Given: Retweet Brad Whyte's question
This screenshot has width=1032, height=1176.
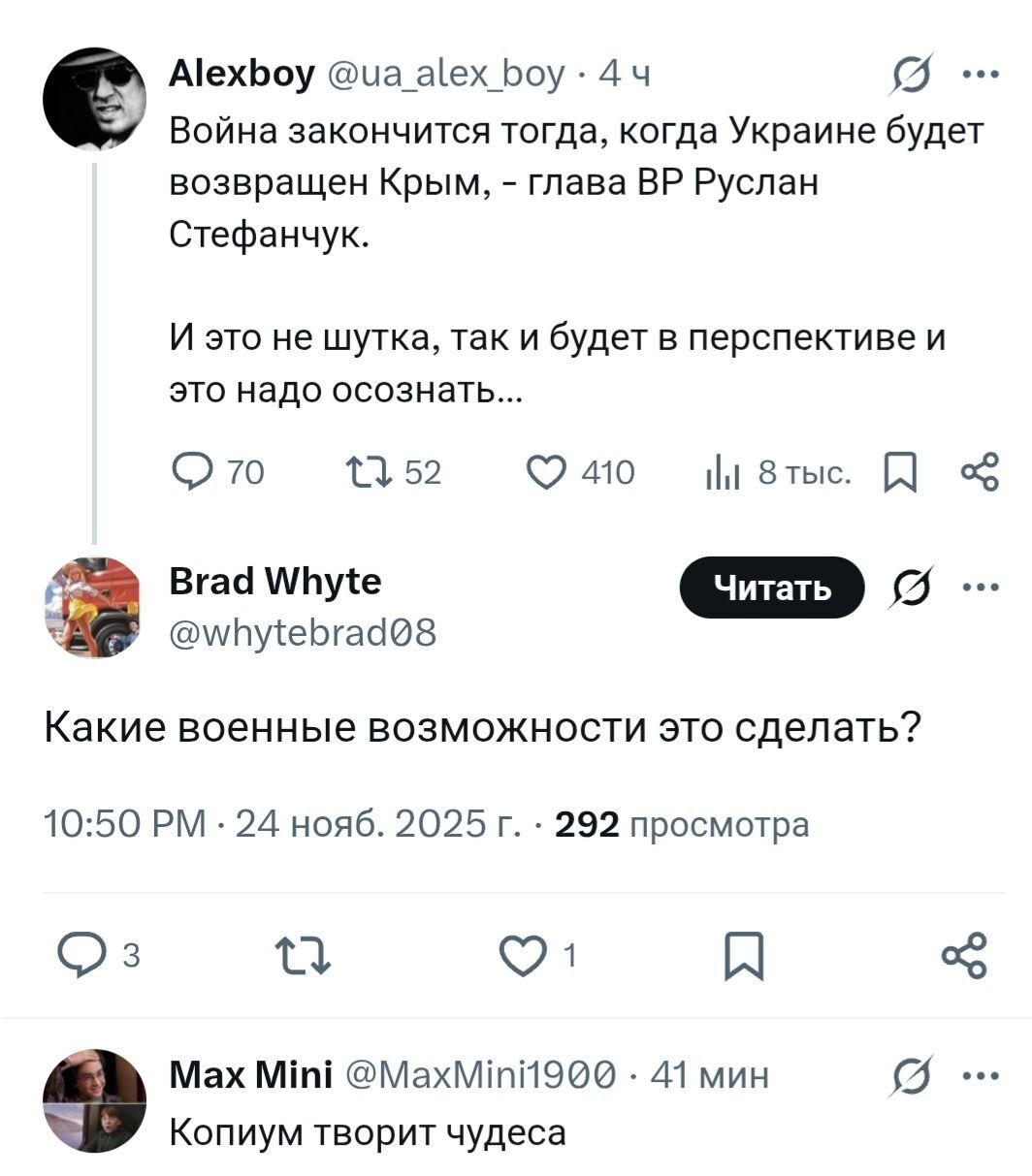Looking at the screenshot, I should click(304, 954).
